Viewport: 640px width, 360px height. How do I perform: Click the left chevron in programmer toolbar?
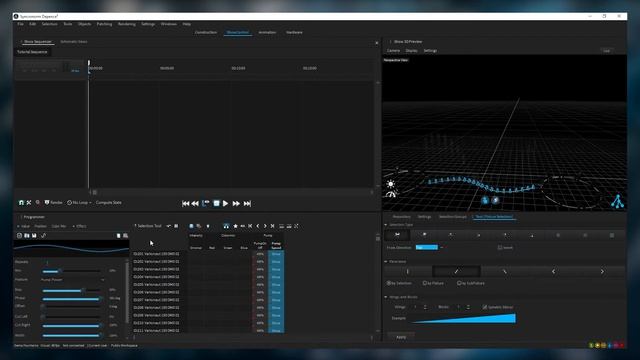click(258, 226)
